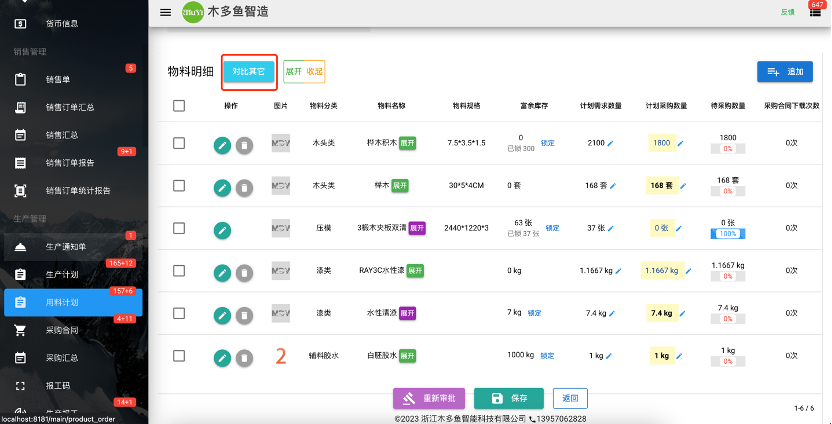This screenshot has height=424, width=832.
Task: Check the 榉木积木 row checkbox
Action: [179, 143]
